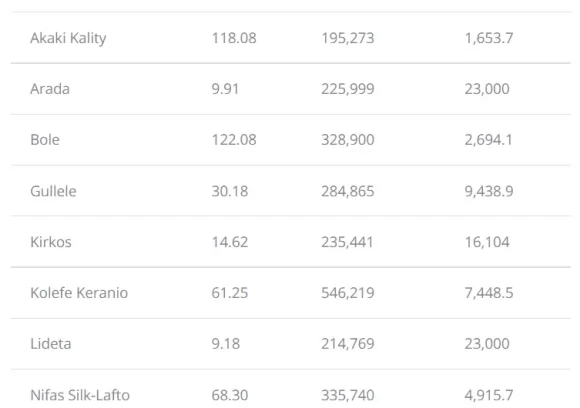Click population value 546,219
This screenshot has width=580, height=408.
(348, 293)
